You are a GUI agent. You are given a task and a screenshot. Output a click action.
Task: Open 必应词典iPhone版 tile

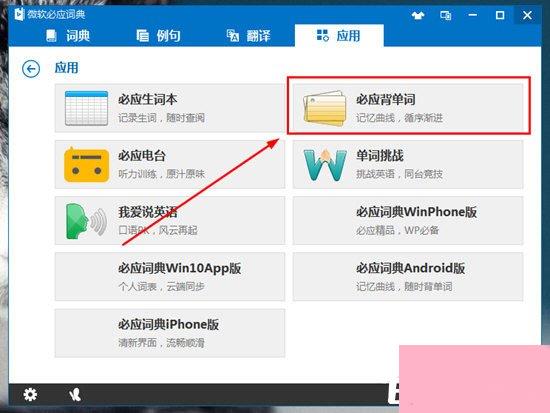(x=170, y=333)
